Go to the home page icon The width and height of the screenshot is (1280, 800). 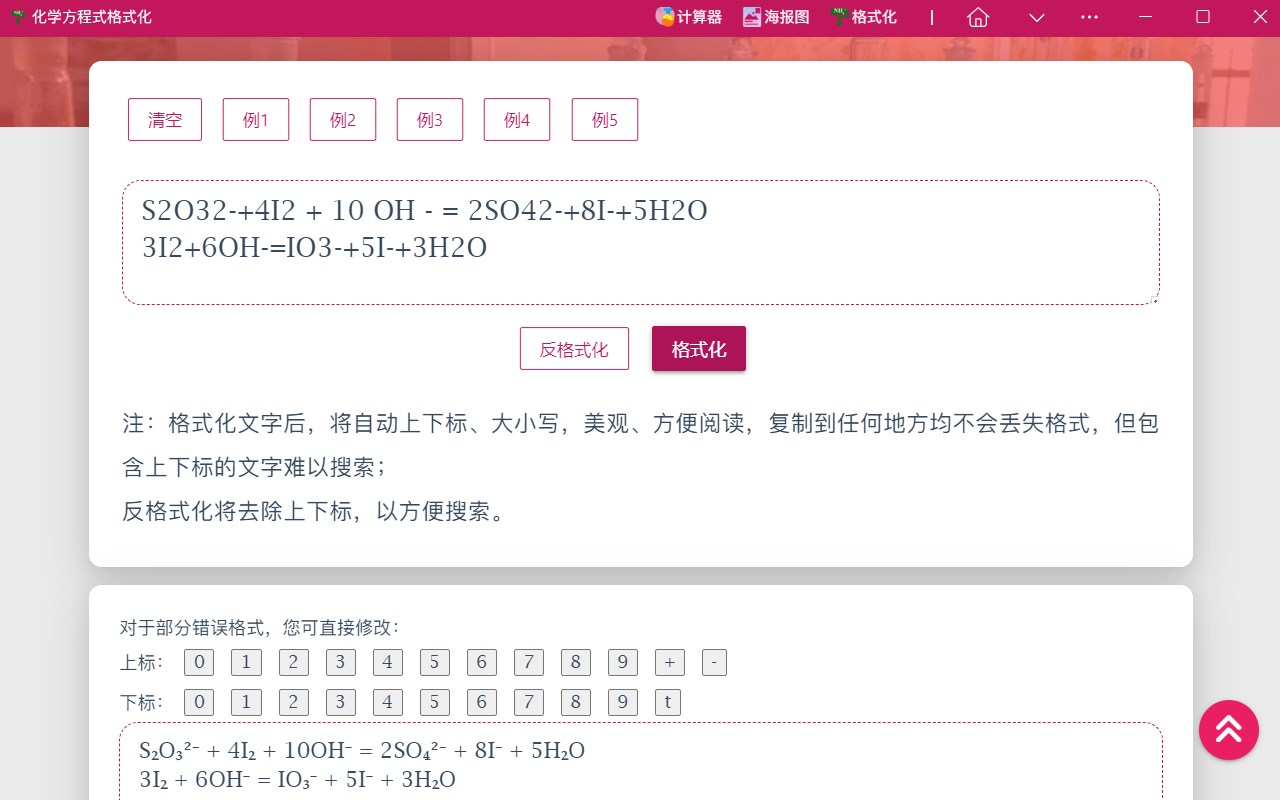pyautogui.click(x=979, y=17)
